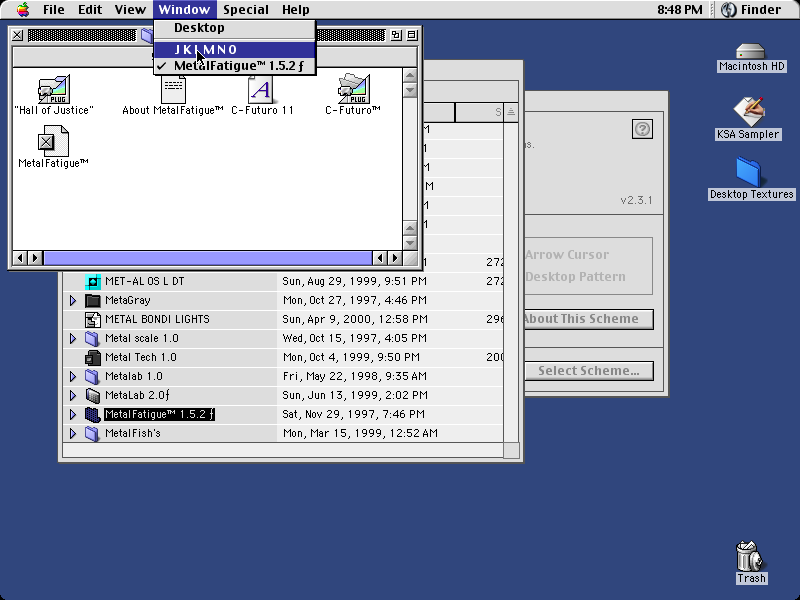
Task: Choose MetalFatigue 1.5.2 ƒ in Window menu
Action: click(235, 66)
